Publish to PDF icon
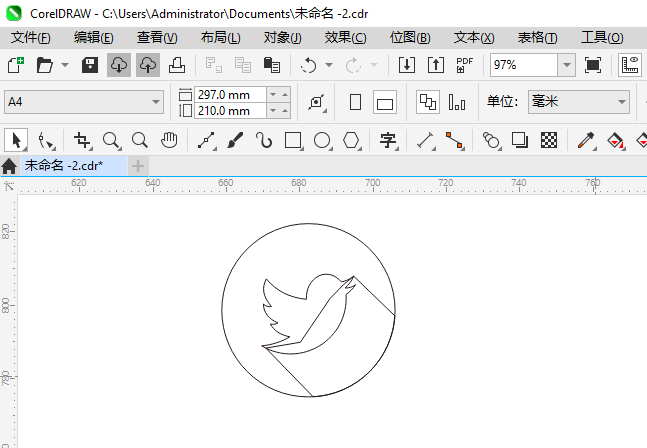The height and width of the screenshot is (448, 647). (464, 65)
